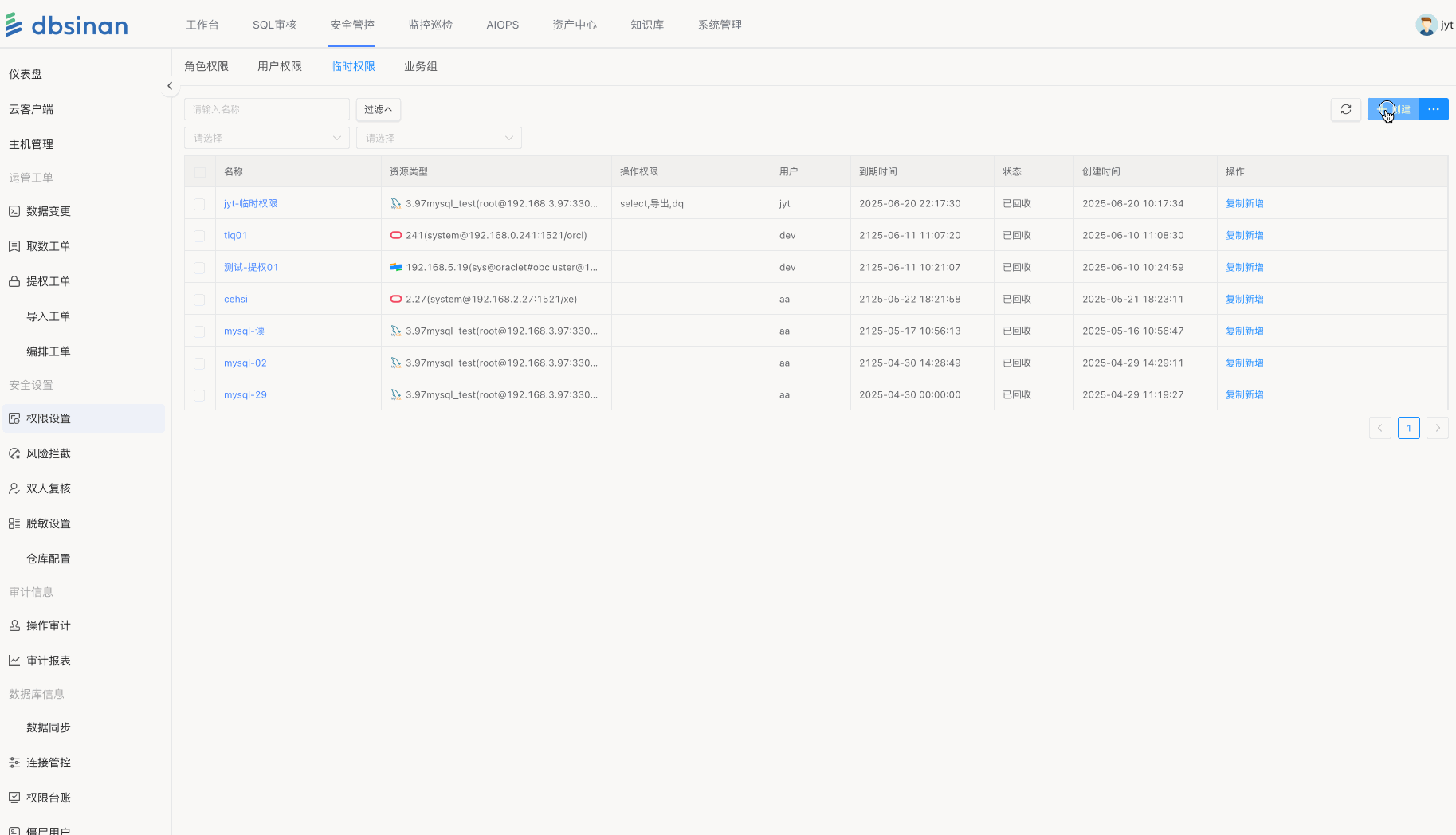
Task: Open the more options ellipsis button
Action: click(x=1433, y=109)
